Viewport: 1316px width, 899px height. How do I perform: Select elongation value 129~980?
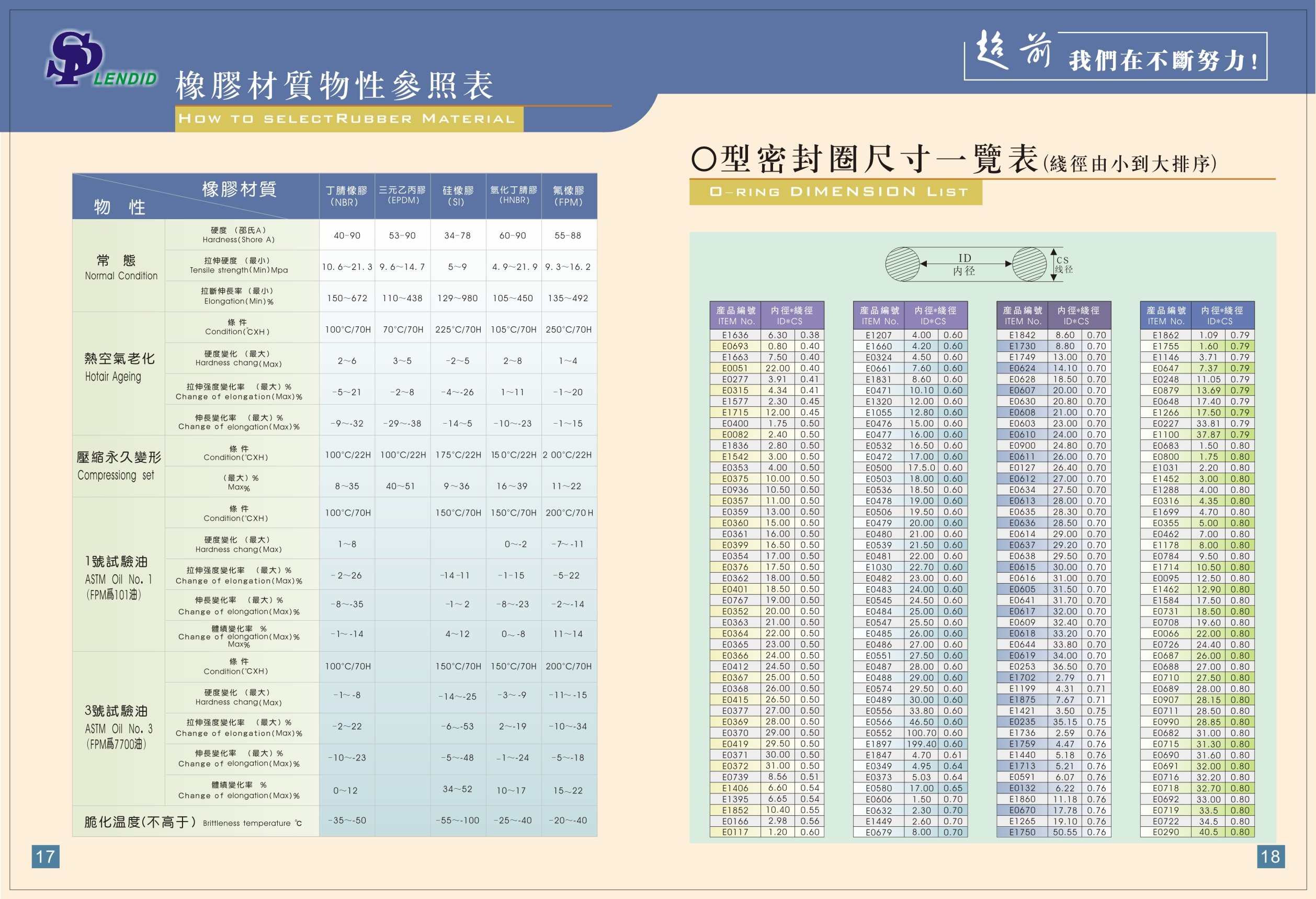[458, 298]
